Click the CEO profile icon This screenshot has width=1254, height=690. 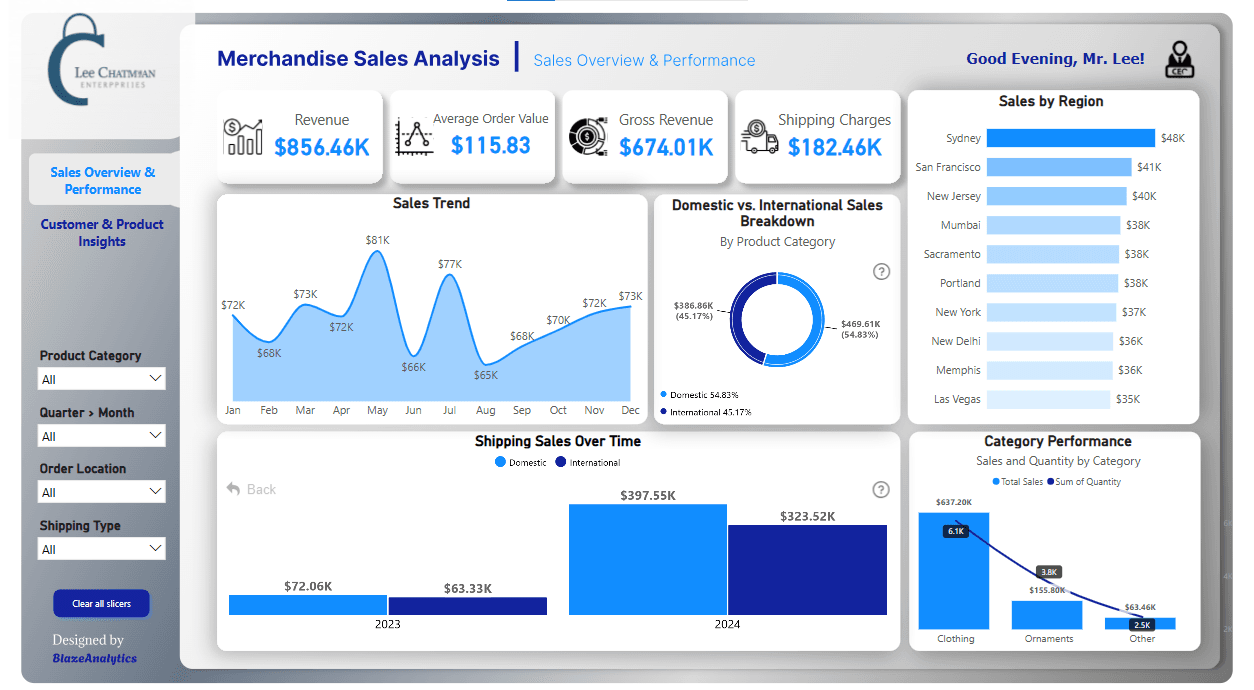click(1180, 60)
